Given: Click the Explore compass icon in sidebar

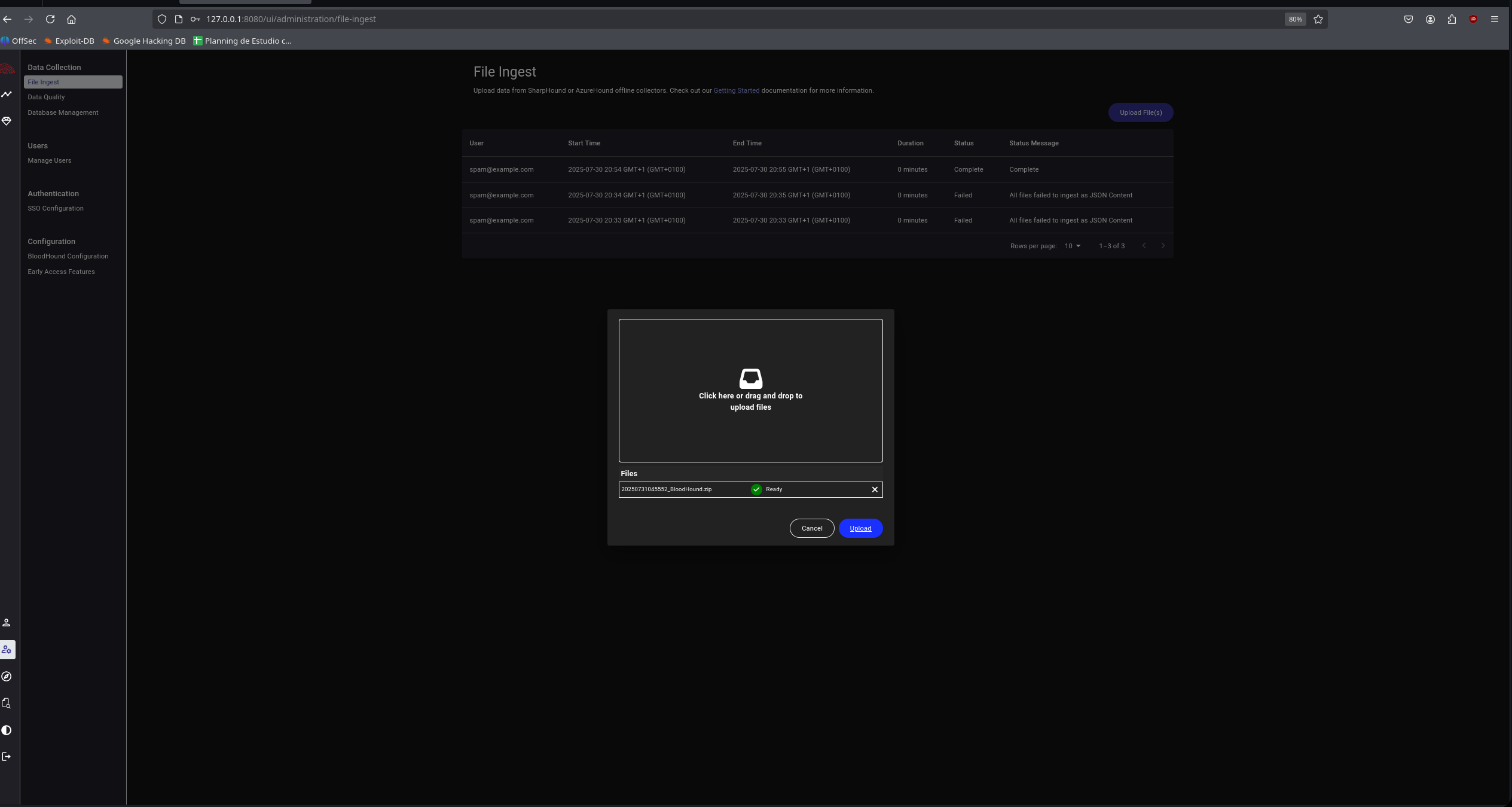Looking at the screenshot, I should (7, 677).
